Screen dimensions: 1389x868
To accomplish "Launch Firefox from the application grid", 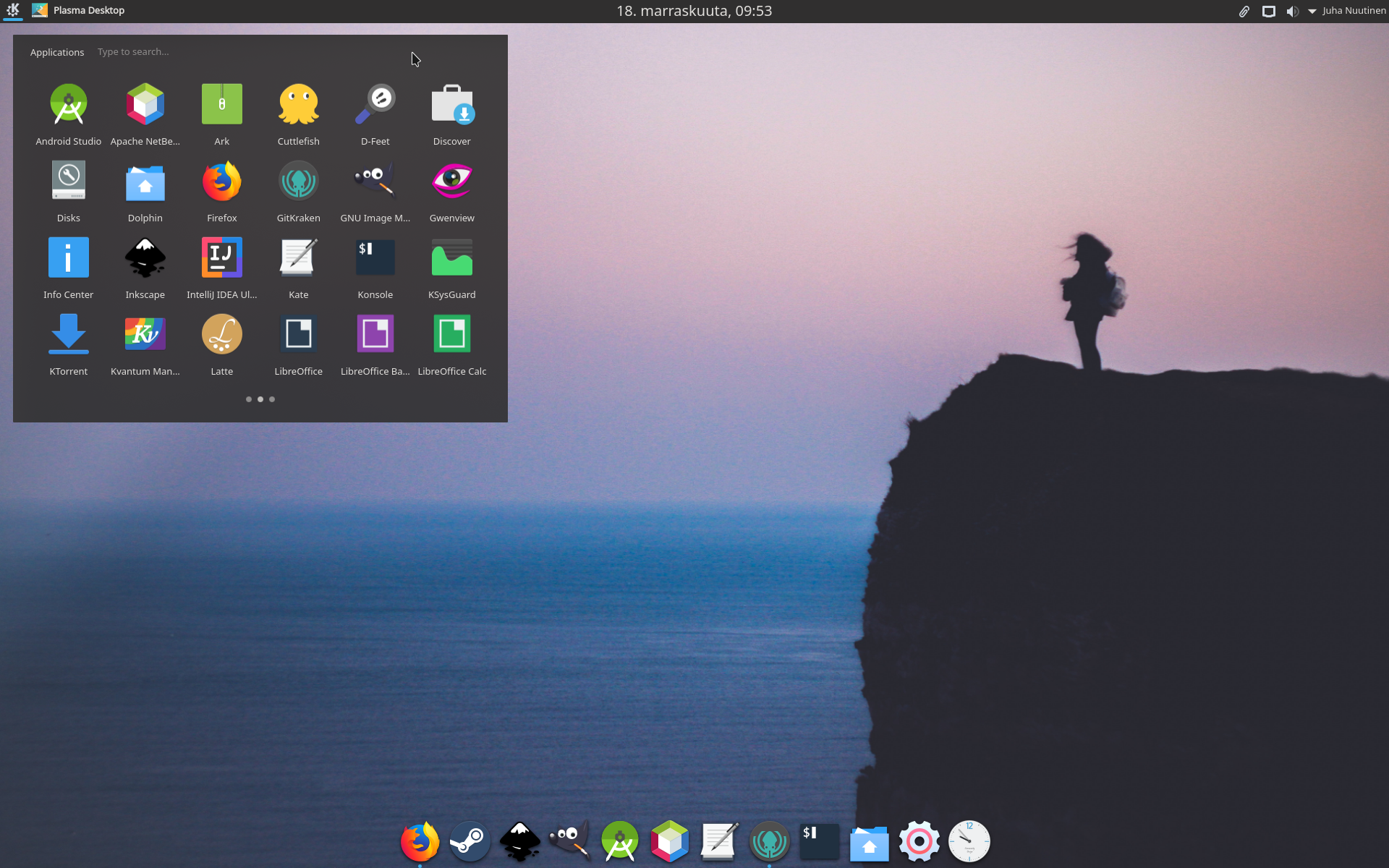I will point(222,191).
